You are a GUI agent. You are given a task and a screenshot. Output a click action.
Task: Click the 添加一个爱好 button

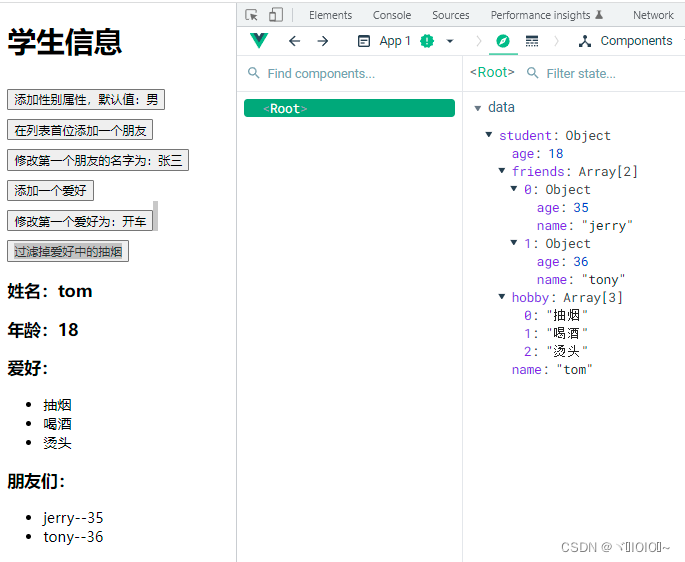pos(50,191)
